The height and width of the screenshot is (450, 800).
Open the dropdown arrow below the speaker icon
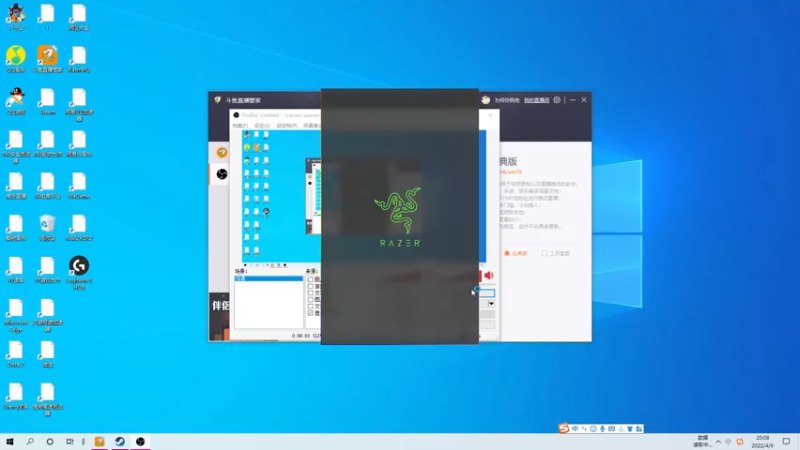coord(491,304)
